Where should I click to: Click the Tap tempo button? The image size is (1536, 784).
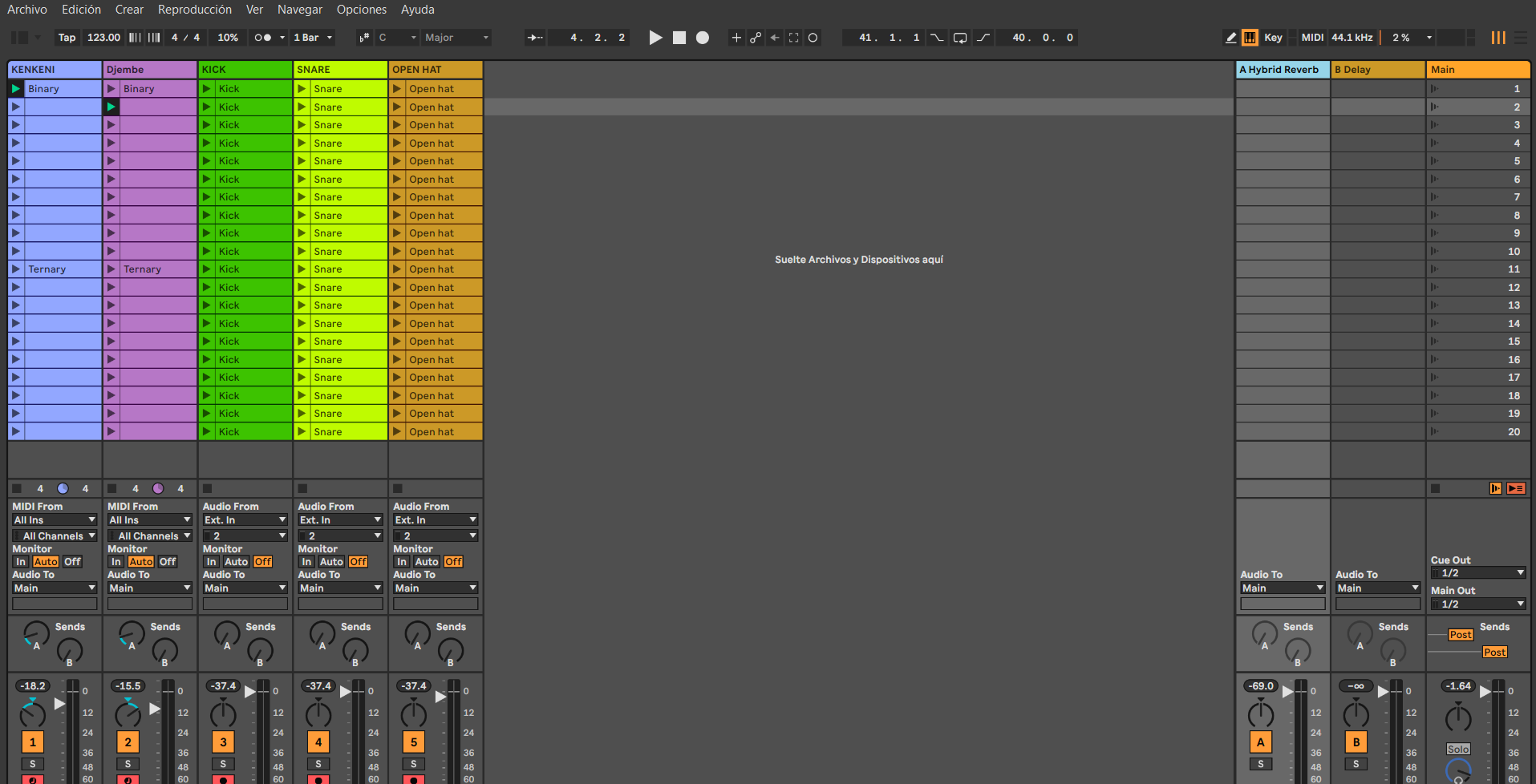click(x=67, y=38)
